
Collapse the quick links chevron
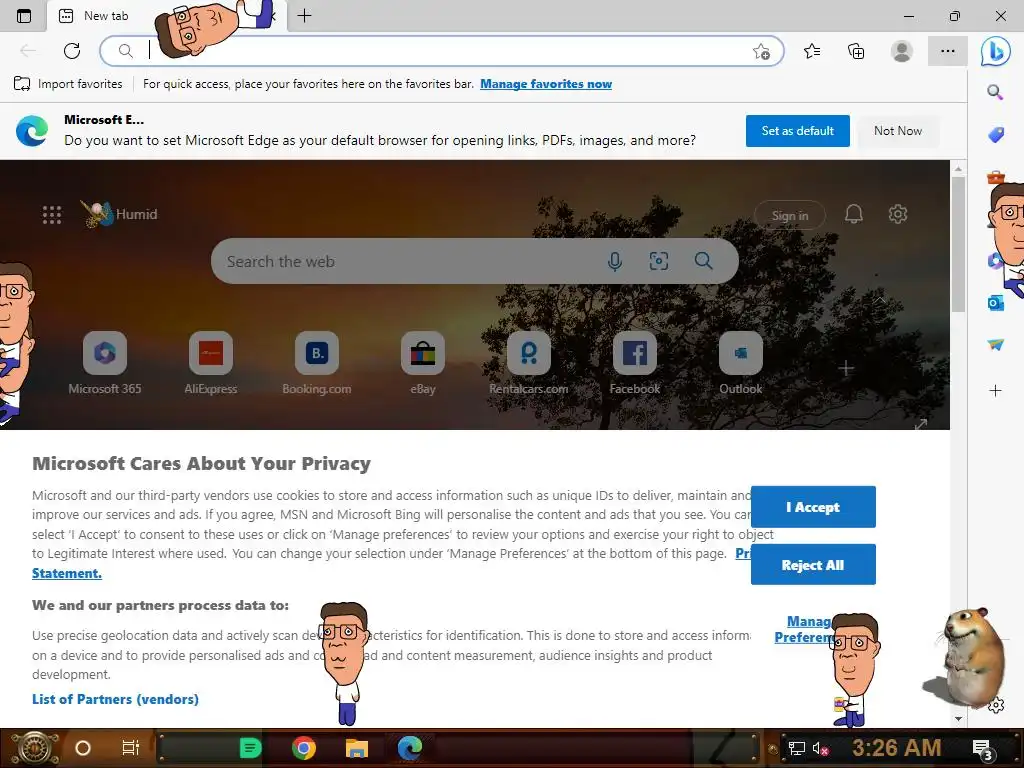[x=880, y=300]
